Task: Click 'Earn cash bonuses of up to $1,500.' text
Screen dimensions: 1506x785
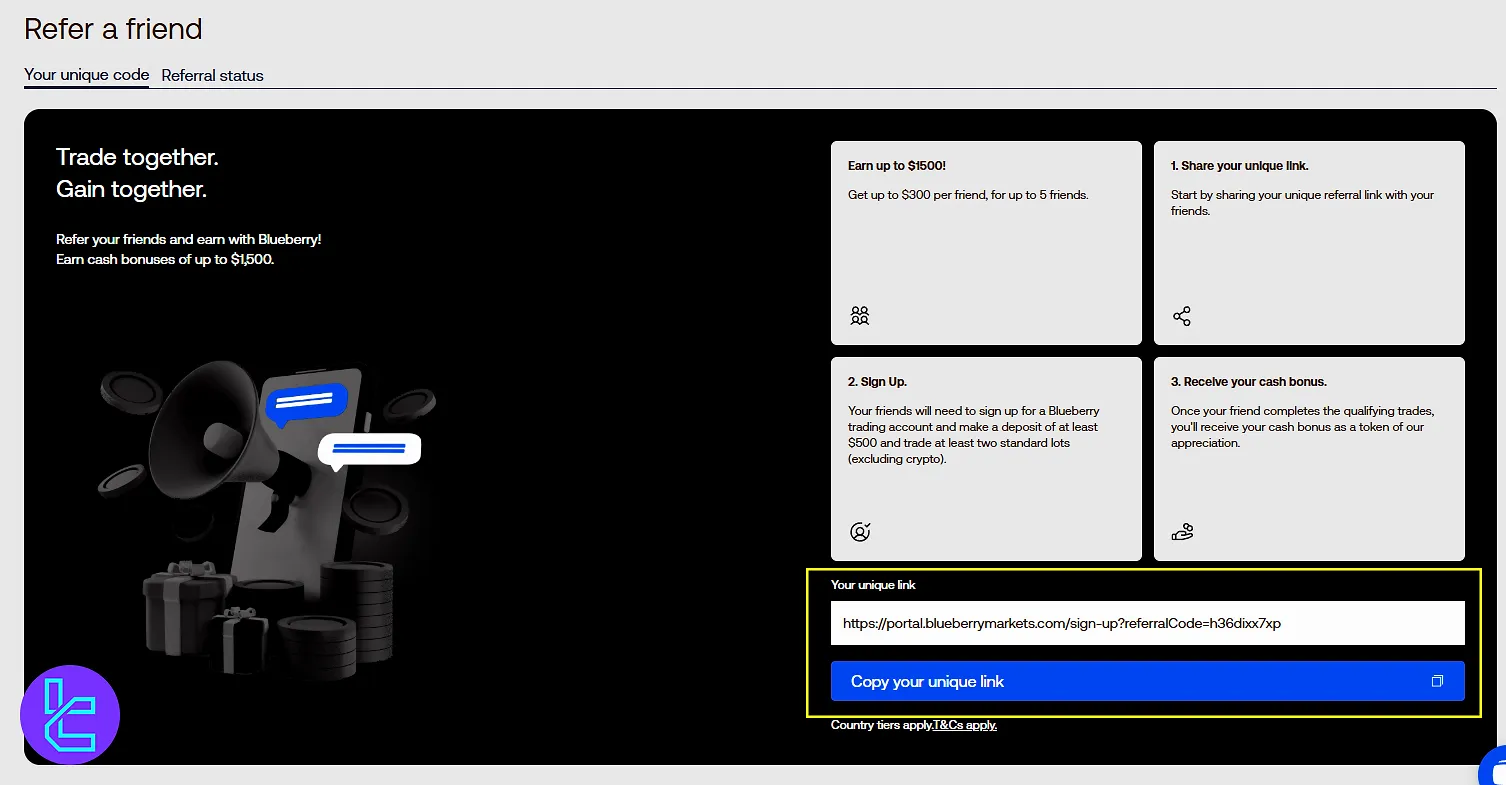Action: [x=165, y=260]
